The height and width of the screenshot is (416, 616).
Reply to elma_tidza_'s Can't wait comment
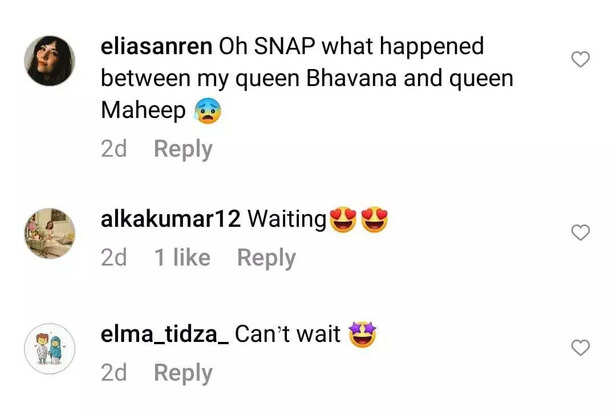click(x=183, y=373)
